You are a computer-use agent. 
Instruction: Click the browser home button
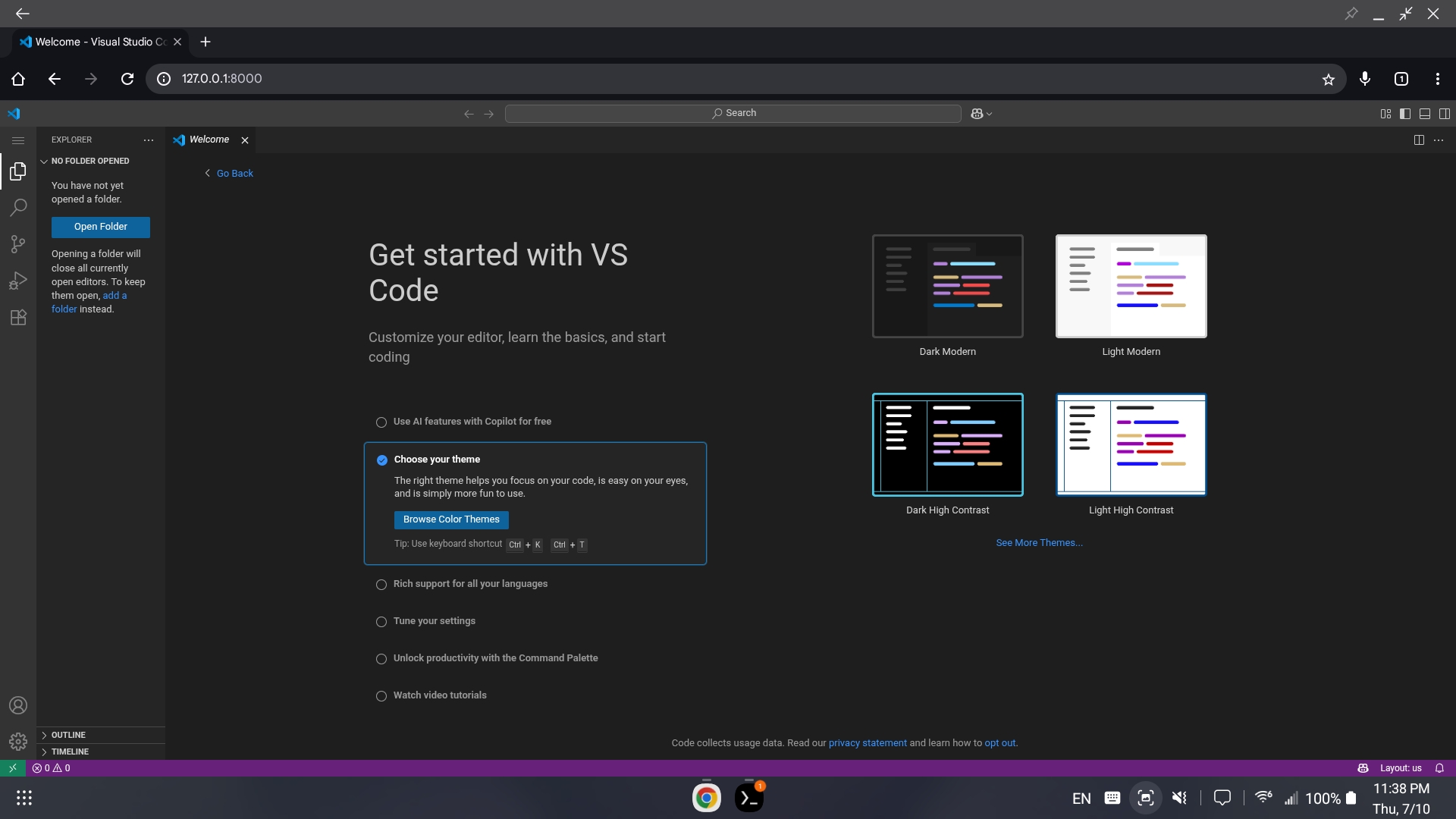point(18,79)
